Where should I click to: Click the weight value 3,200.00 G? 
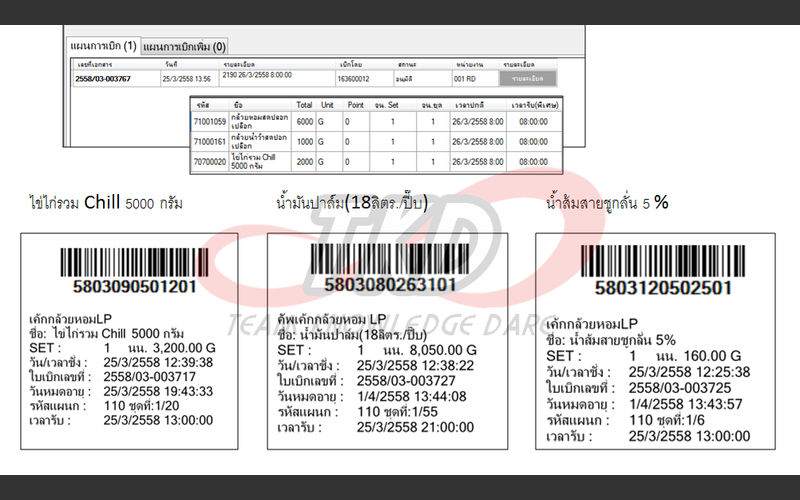(x=184, y=348)
